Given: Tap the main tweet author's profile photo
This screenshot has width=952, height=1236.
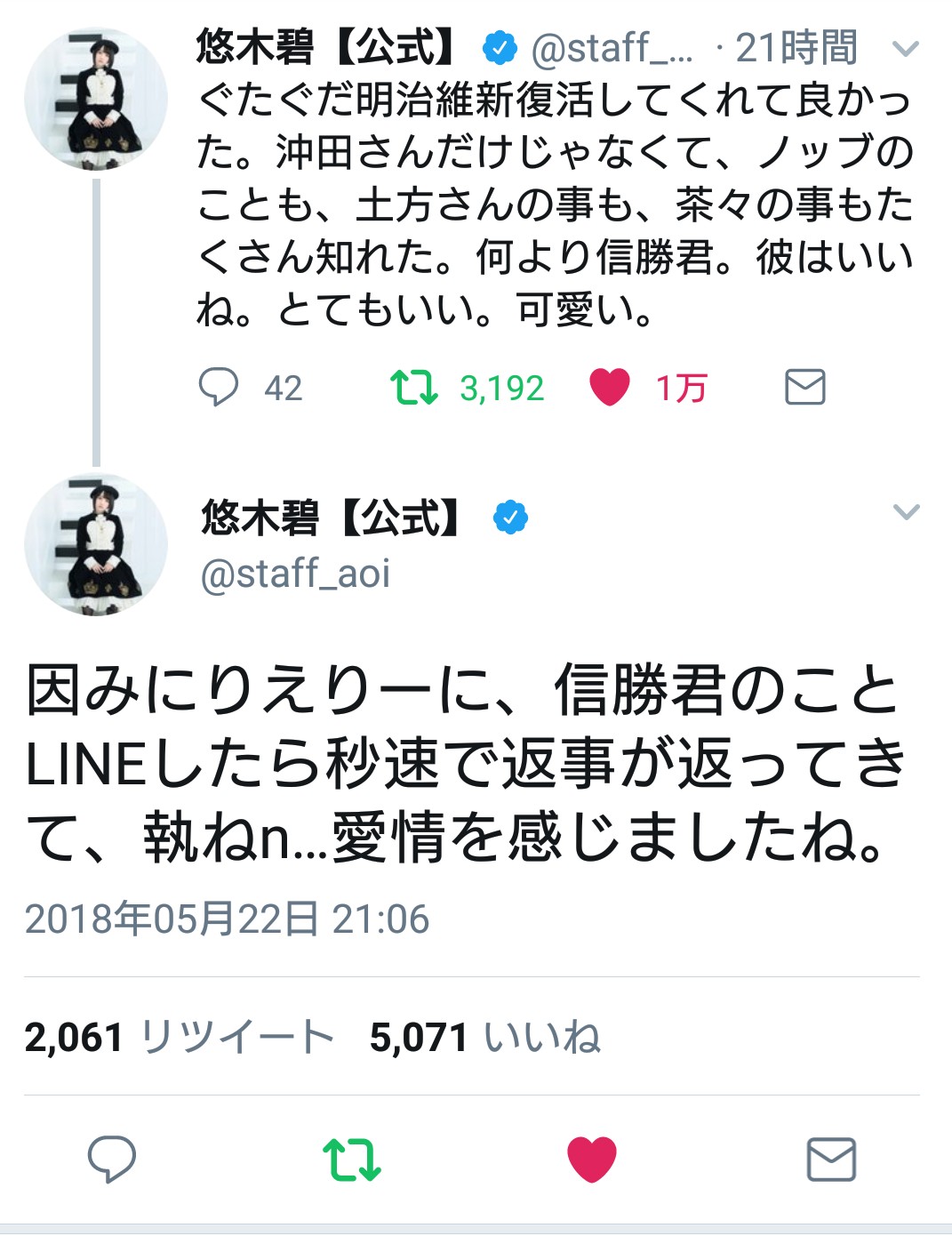Looking at the screenshot, I should (96, 544).
